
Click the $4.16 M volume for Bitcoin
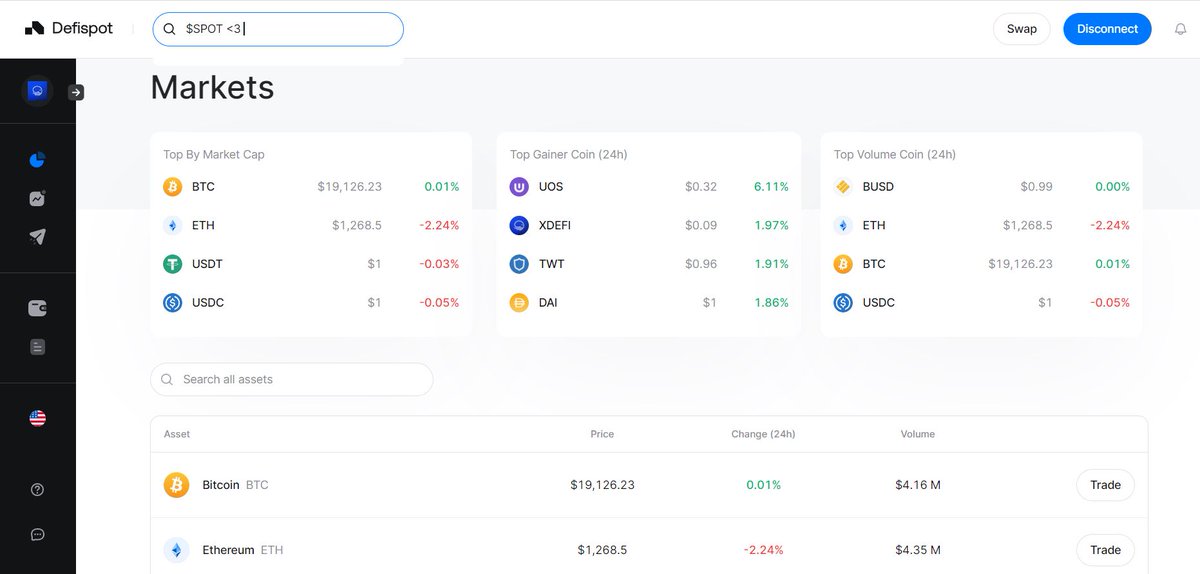(x=918, y=485)
